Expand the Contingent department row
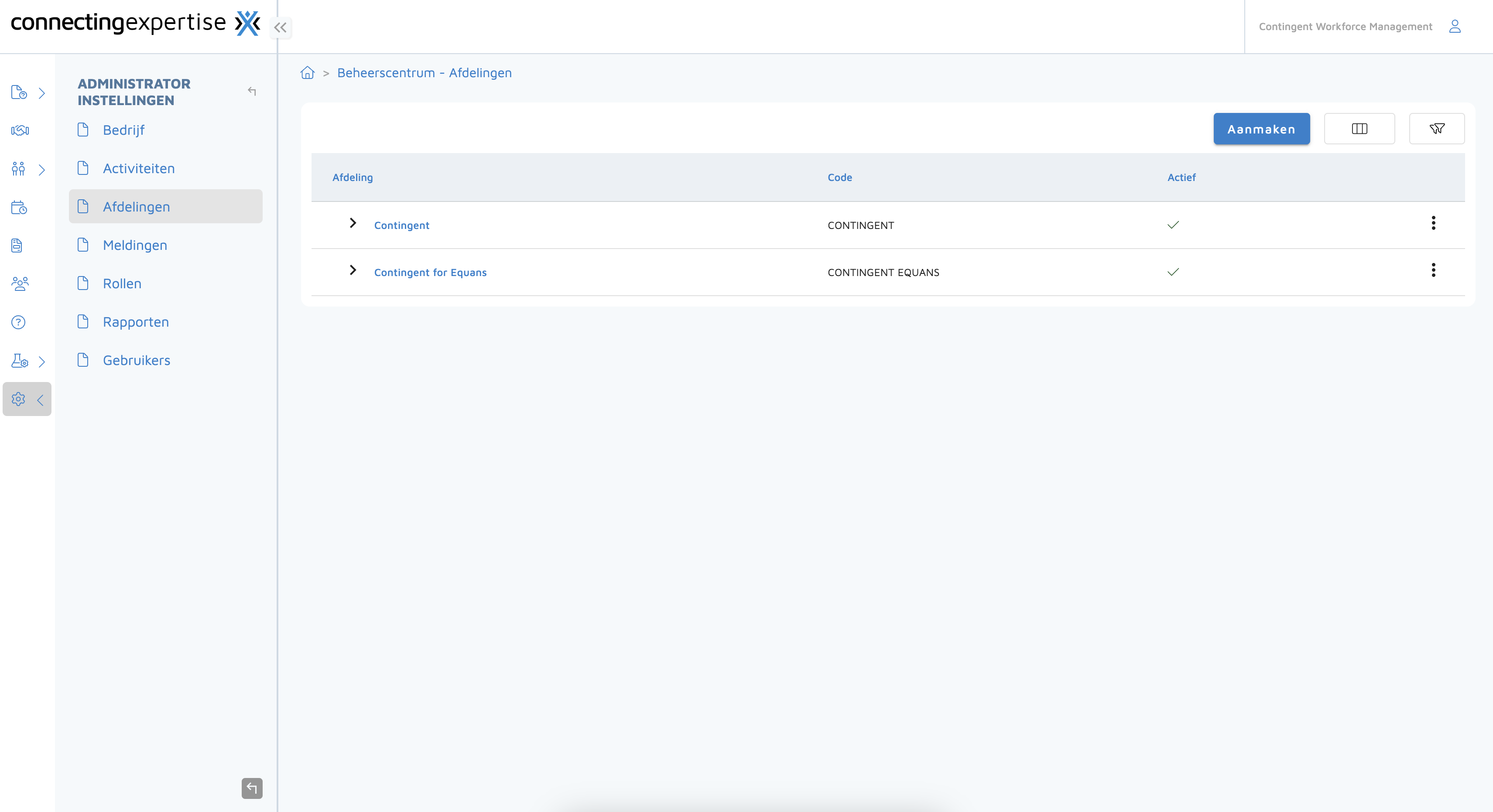1493x812 pixels. tap(353, 224)
